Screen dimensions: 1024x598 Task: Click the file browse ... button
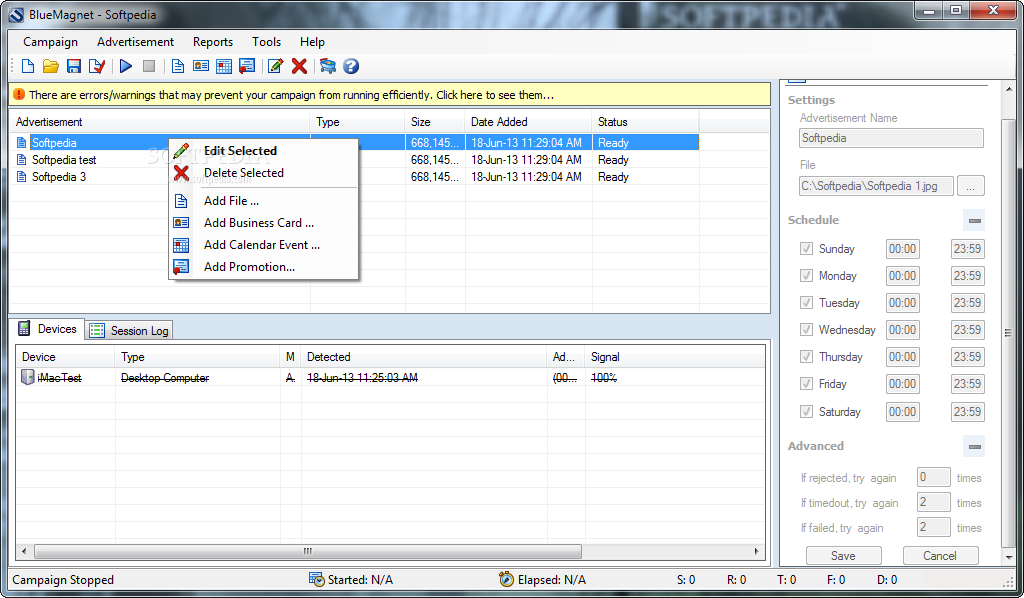tap(971, 186)
